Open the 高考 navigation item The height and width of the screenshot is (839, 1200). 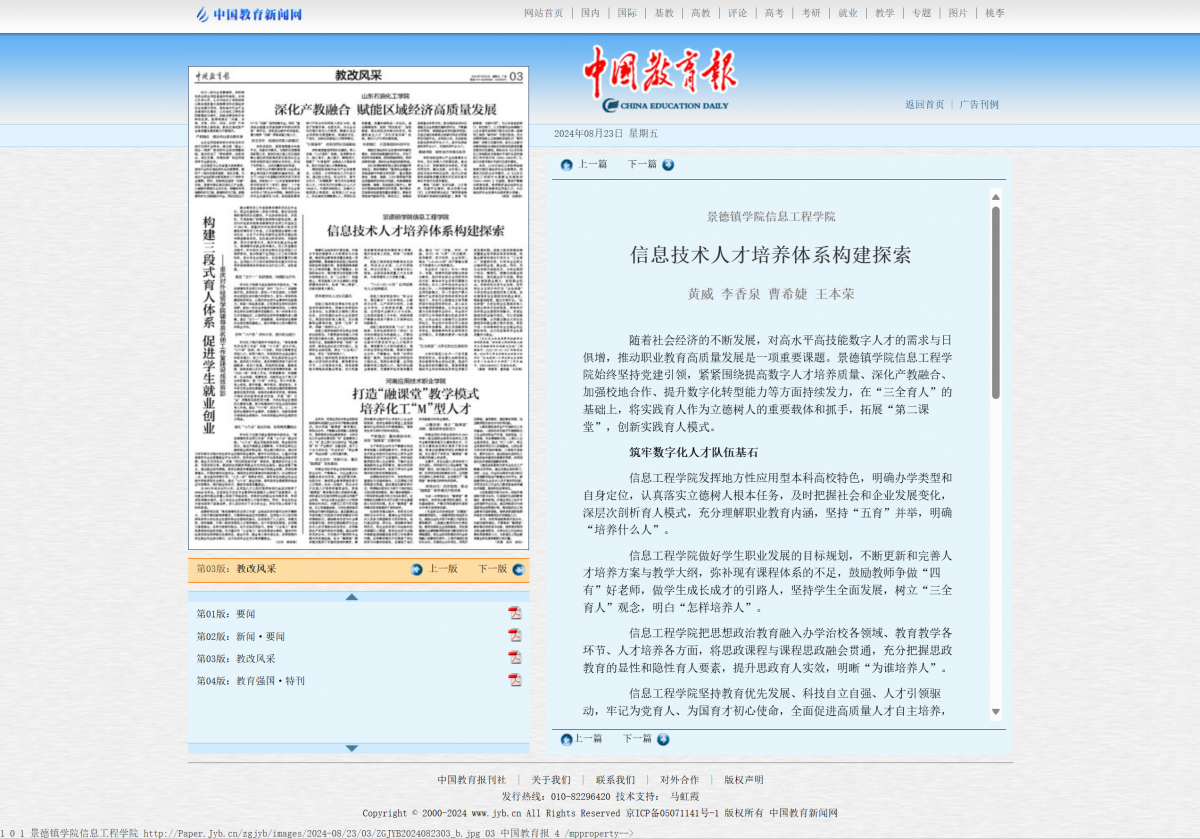775,13
